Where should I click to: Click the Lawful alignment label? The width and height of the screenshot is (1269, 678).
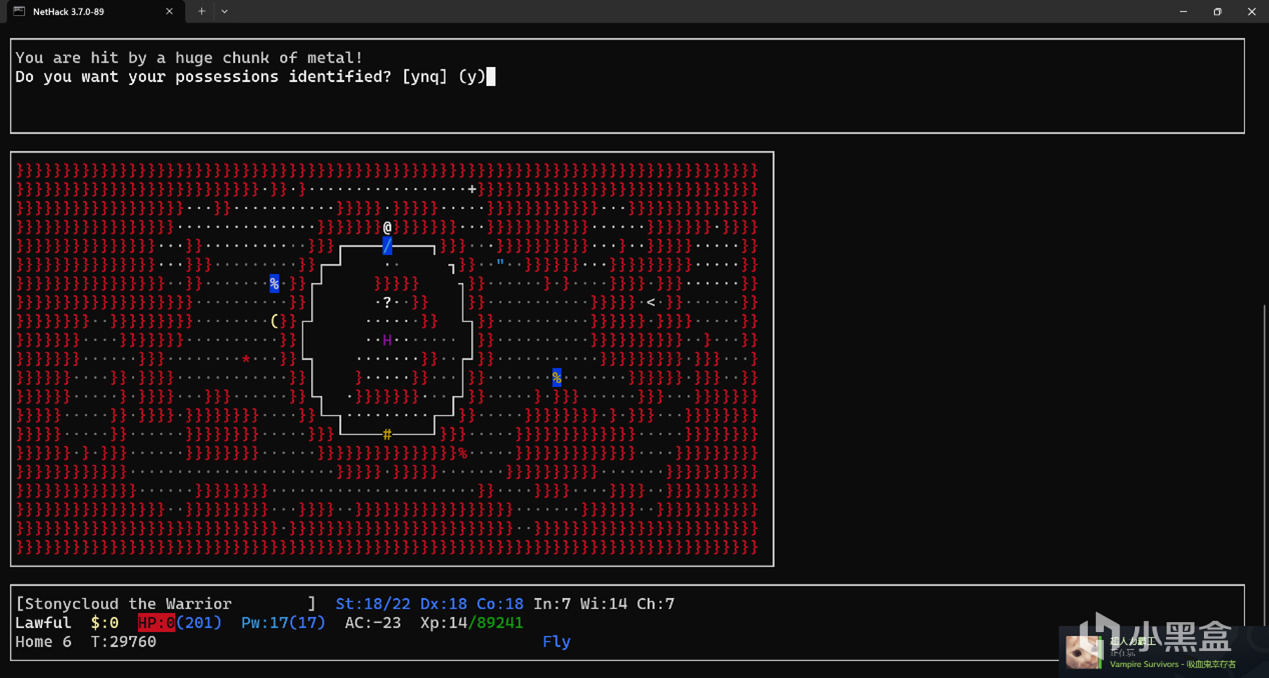click(43, 623)
